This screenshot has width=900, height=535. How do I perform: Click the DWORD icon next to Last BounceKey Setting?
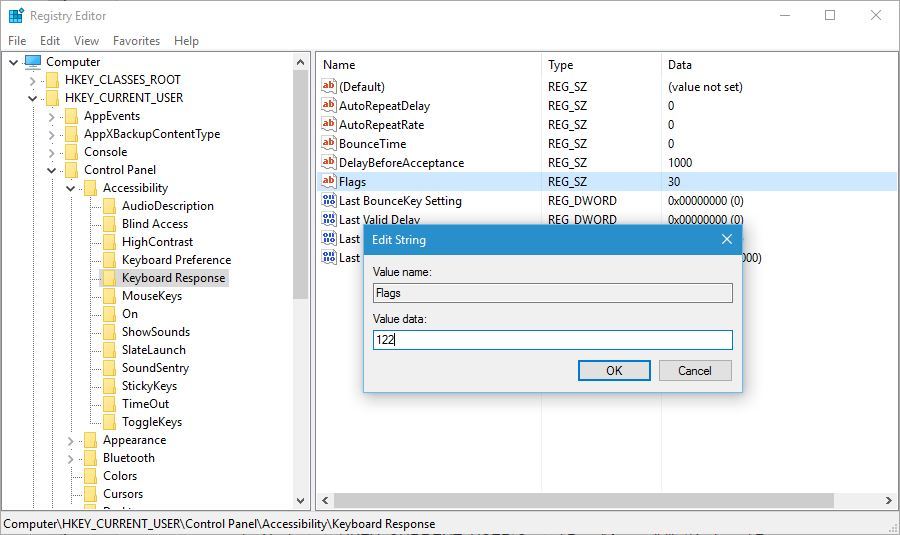pos(329,200)
